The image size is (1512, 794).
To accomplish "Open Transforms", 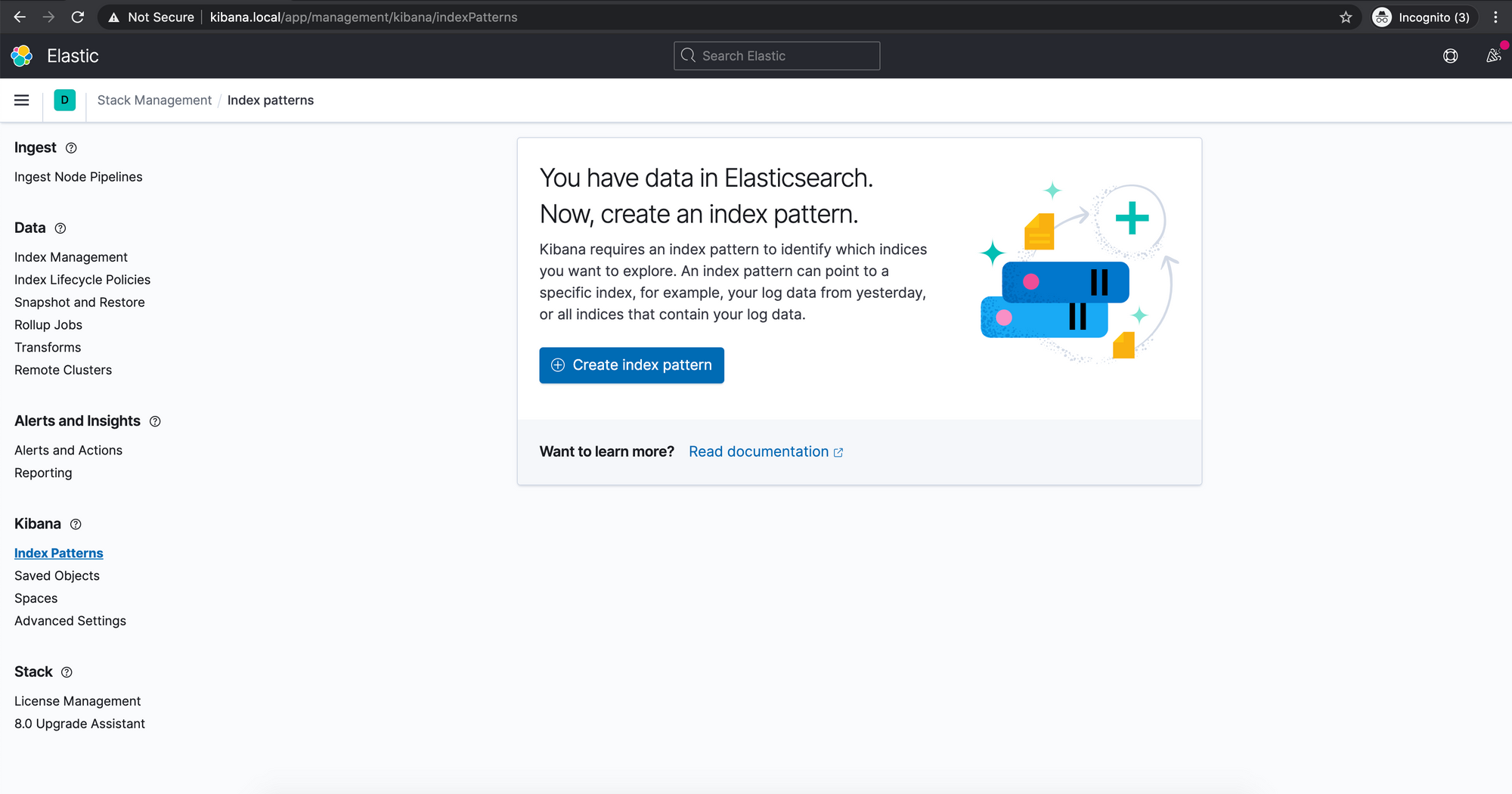I will pyautogui.click(x=48, y=348).
